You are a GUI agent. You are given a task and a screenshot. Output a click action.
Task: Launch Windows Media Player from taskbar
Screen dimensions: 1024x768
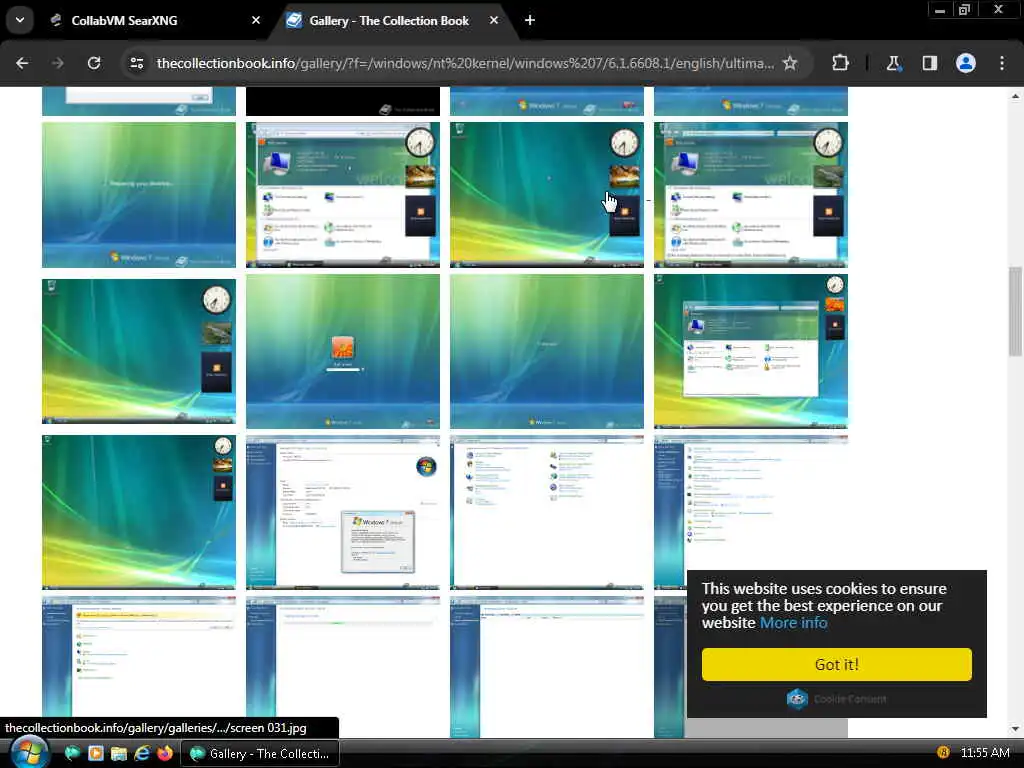[95, 754]
